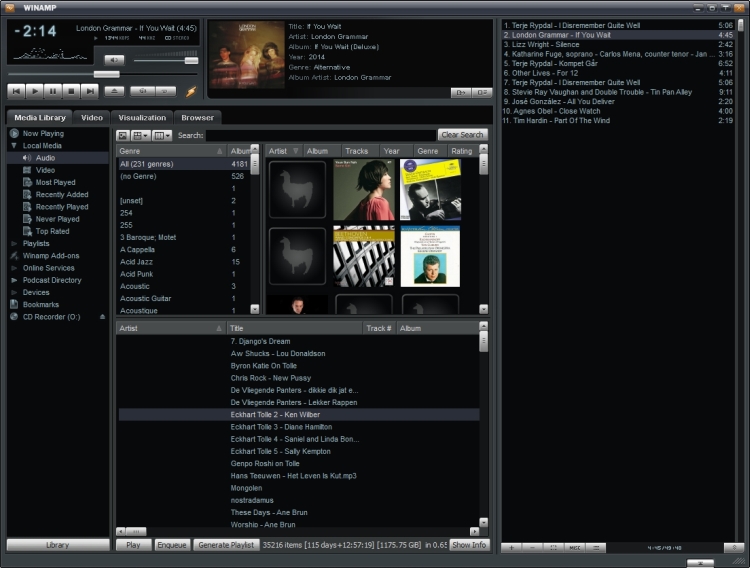
Task: Select the Acid Jazz genre
Action: 184,262
